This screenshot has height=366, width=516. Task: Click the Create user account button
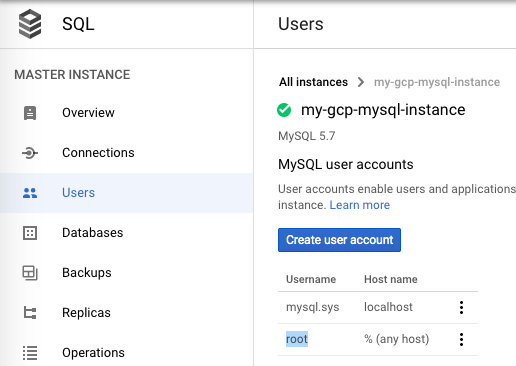(x=339, y=240)
